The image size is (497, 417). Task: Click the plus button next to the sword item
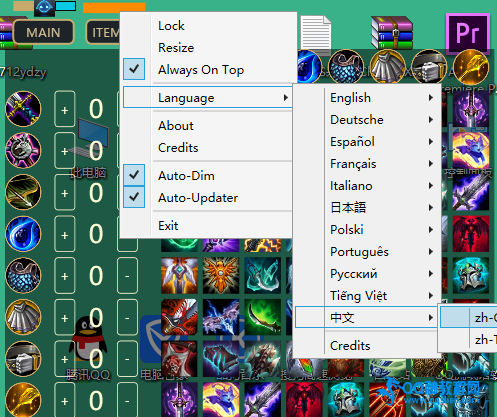click(x=64, y=109)
